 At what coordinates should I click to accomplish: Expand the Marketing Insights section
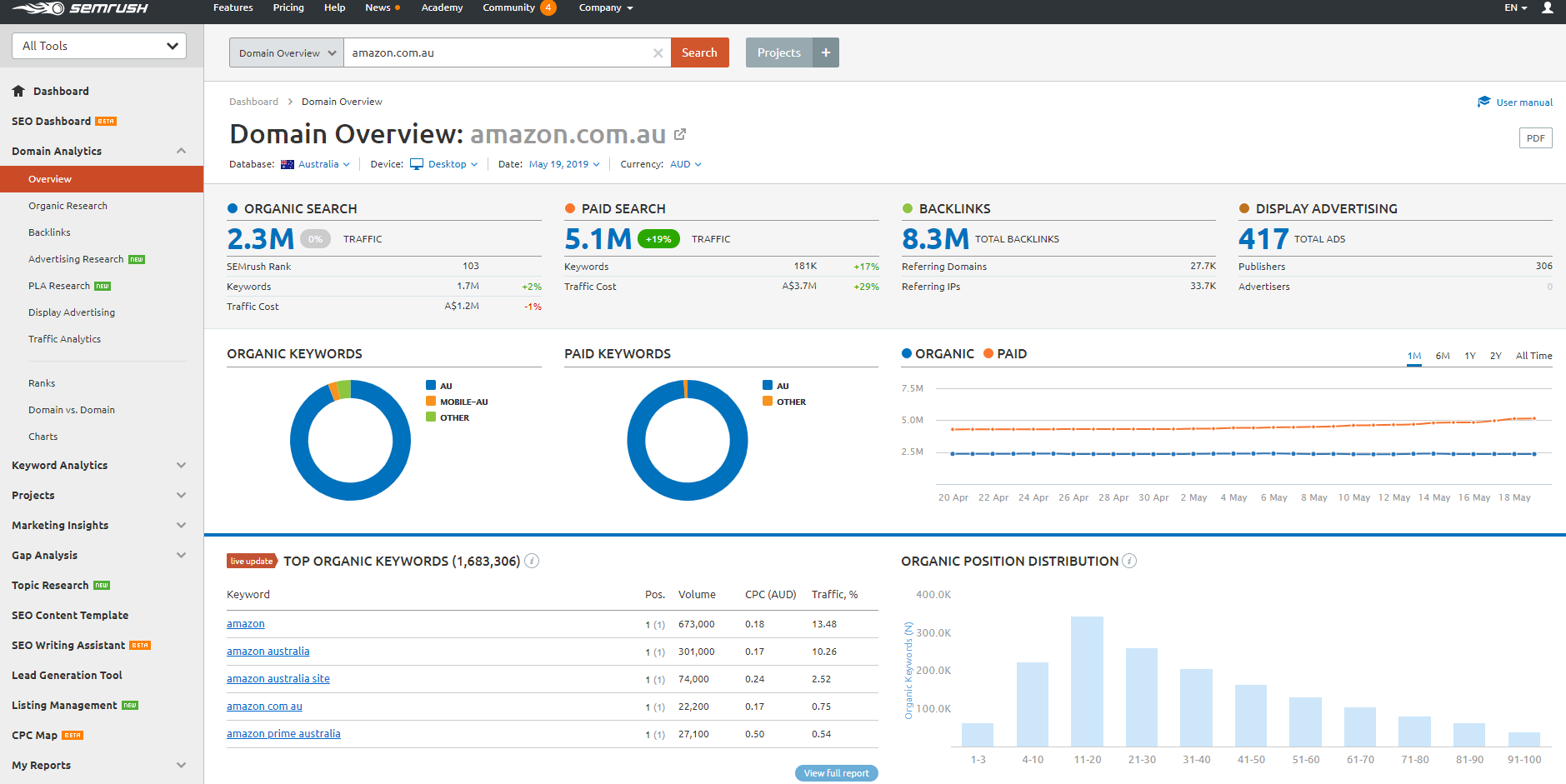coord(181,525)
